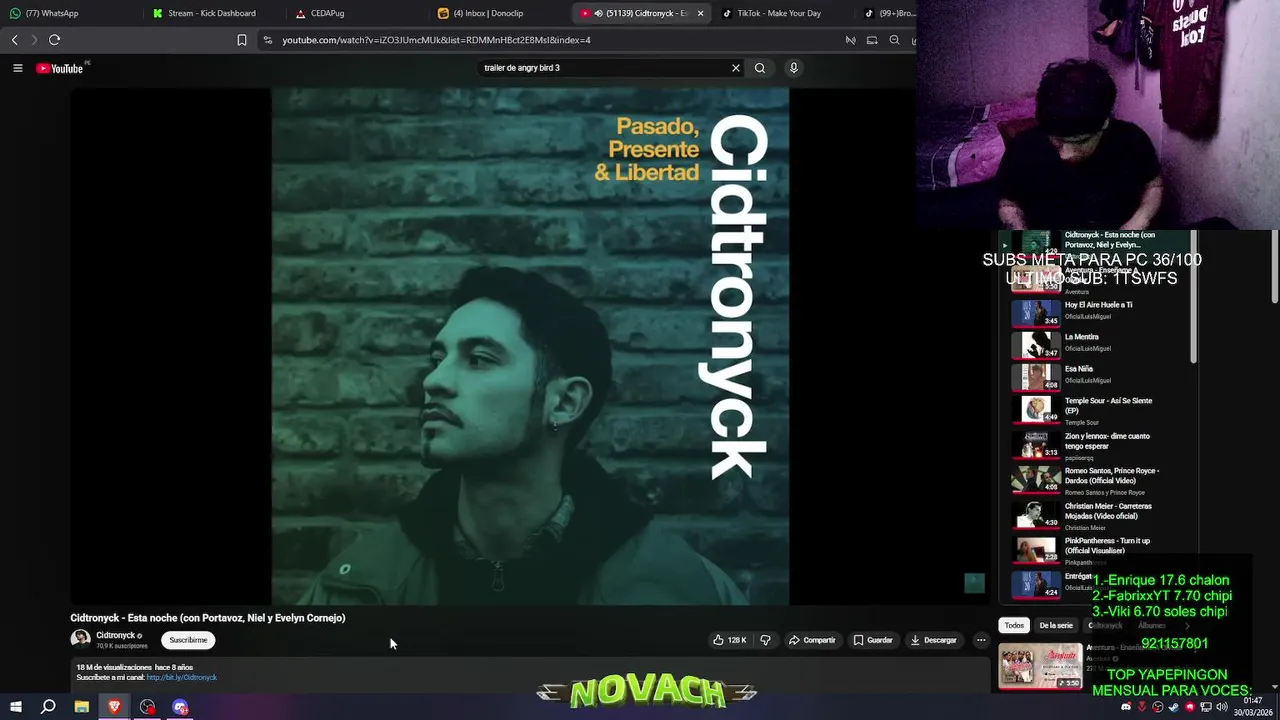Open site settings icon in address bar
The image size is (1280, 720).
click(267, 40)
